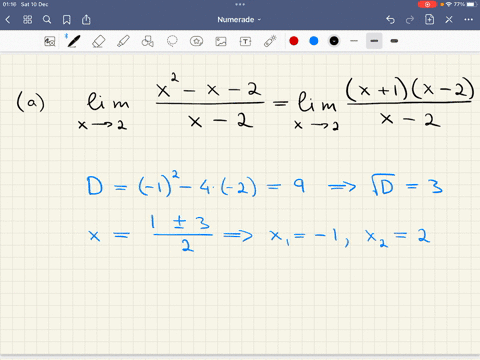
Task: Select the Text box tool
Action: (245, 41)
